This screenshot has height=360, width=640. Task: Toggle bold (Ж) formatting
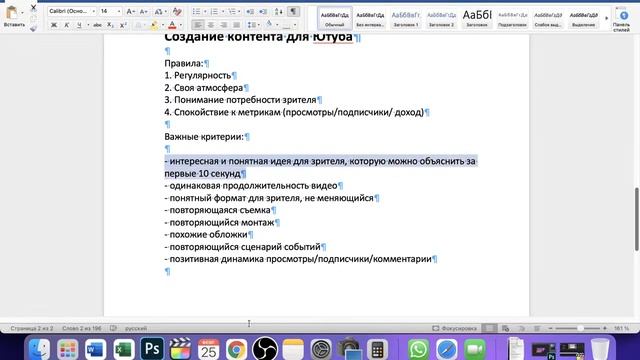point(53,25)
